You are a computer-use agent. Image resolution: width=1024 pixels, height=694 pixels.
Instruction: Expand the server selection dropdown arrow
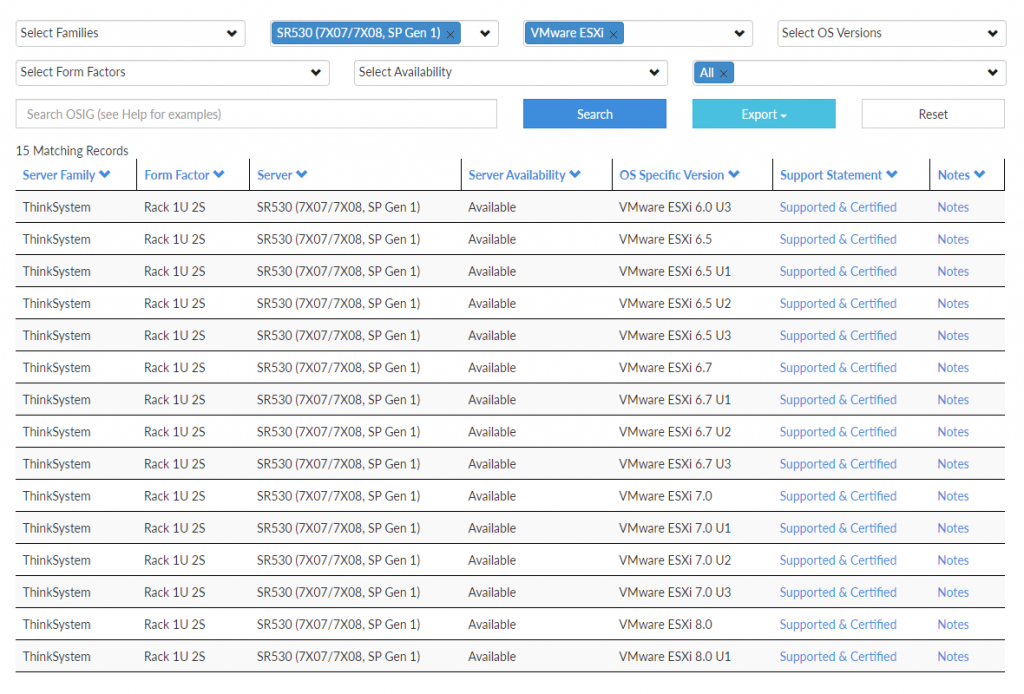pyautogui.click(x=485, y=33)
